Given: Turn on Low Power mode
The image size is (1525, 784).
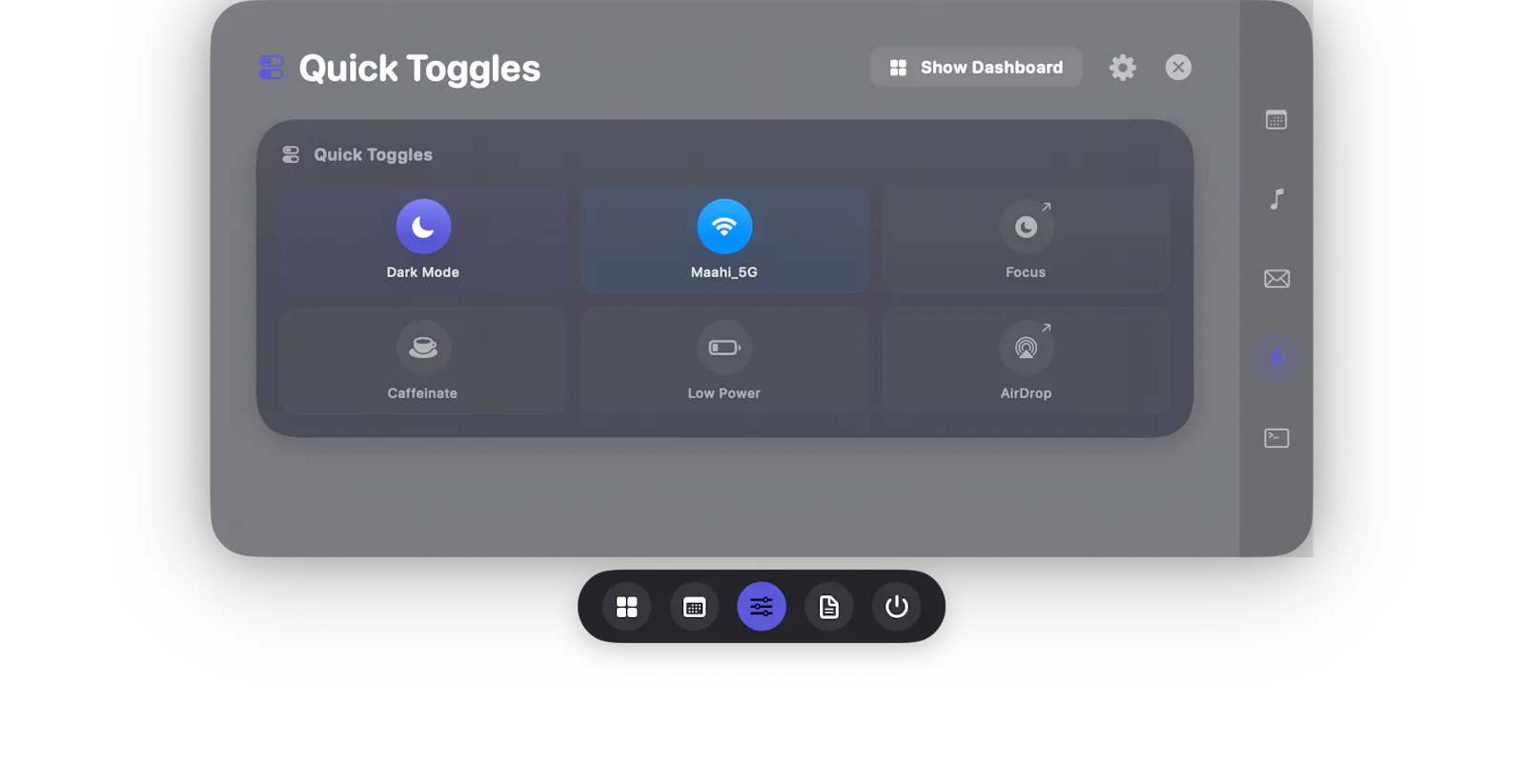Looking at the screenshot, I should point(724,360).
